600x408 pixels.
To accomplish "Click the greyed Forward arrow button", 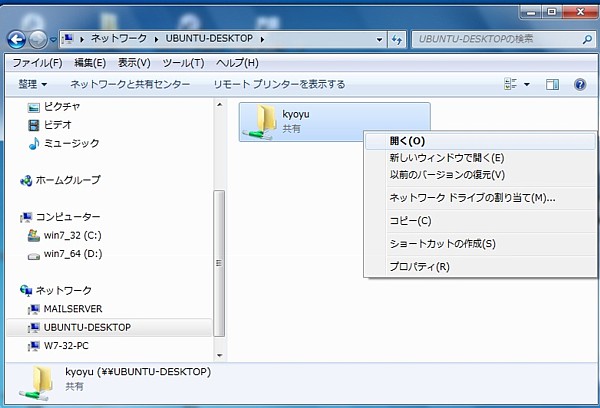I will (x=38, y=39).
